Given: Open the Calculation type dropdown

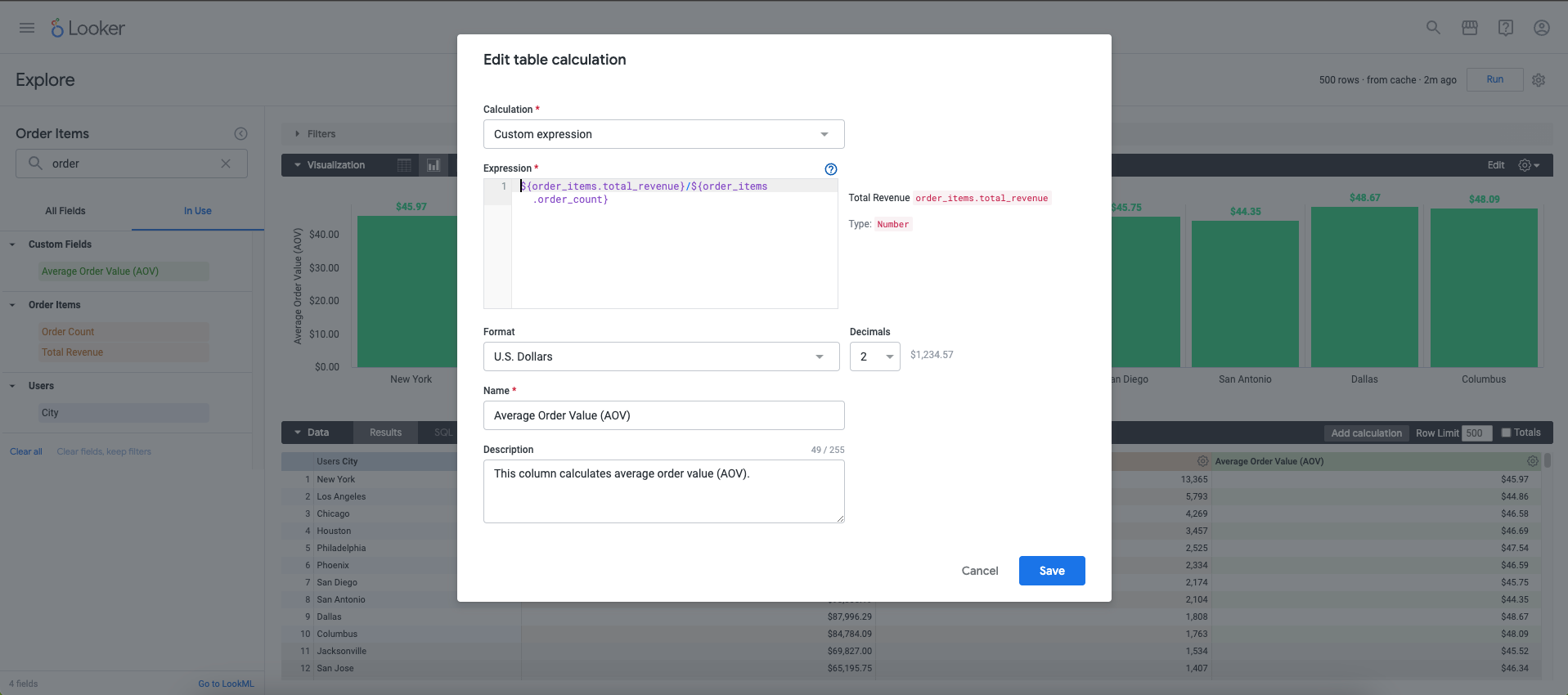Looking at the screenshot, I should (x=663, y=134).
